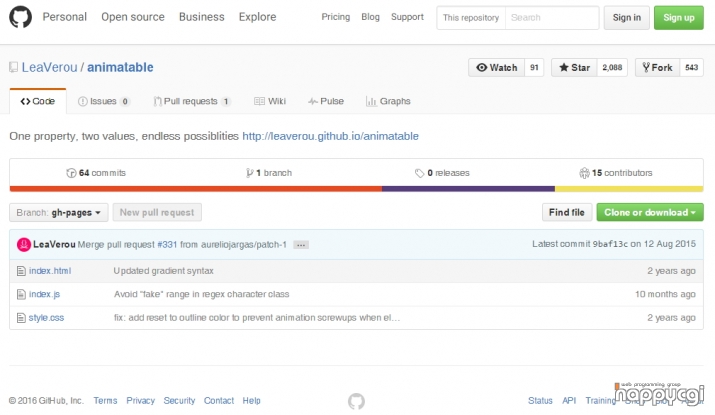View the 2,088 stargazers count
The width and height of the screenshot is (715, 415).
612,67
